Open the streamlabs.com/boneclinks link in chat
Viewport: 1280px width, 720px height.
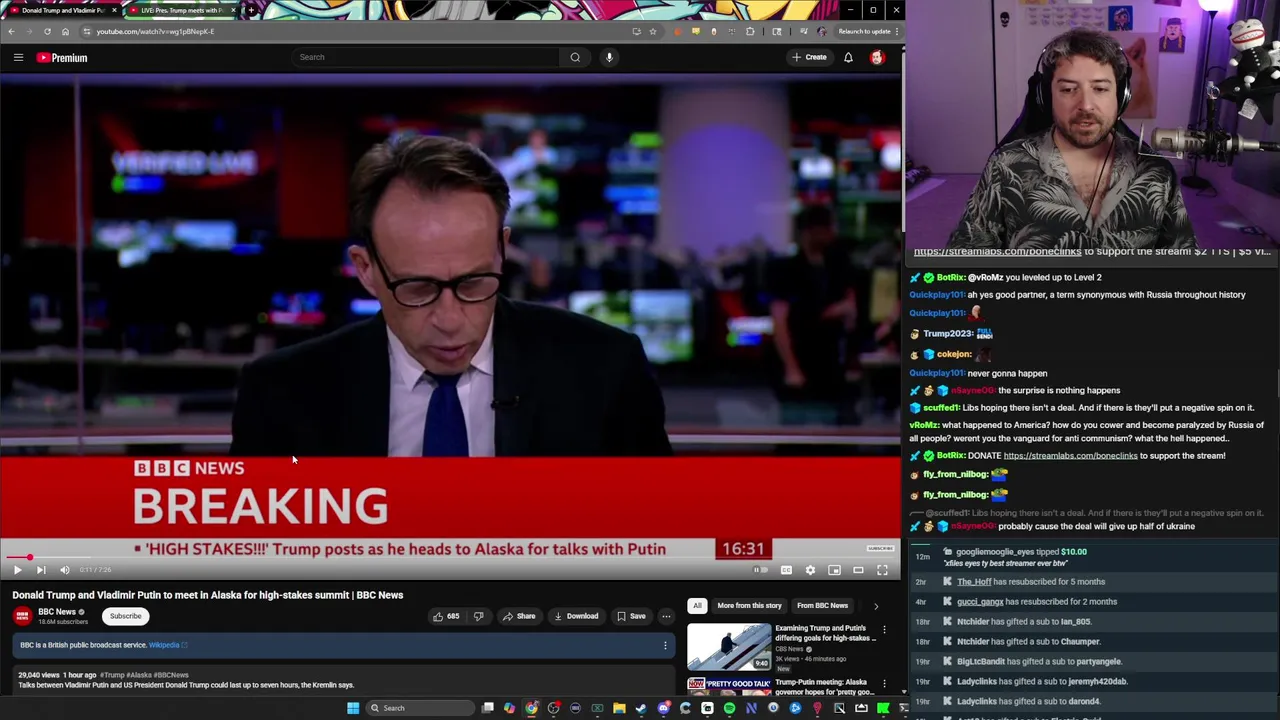coord(1070,456)
